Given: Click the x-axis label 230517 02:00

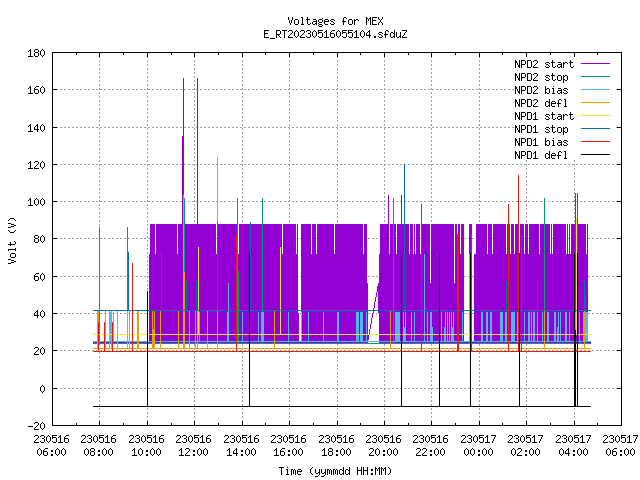Looking at the screenshot, I should [x=525, y=446].
